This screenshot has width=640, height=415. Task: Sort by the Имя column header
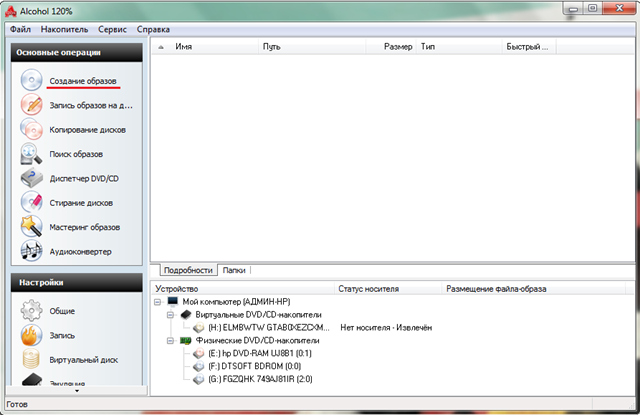pos(205,47)
